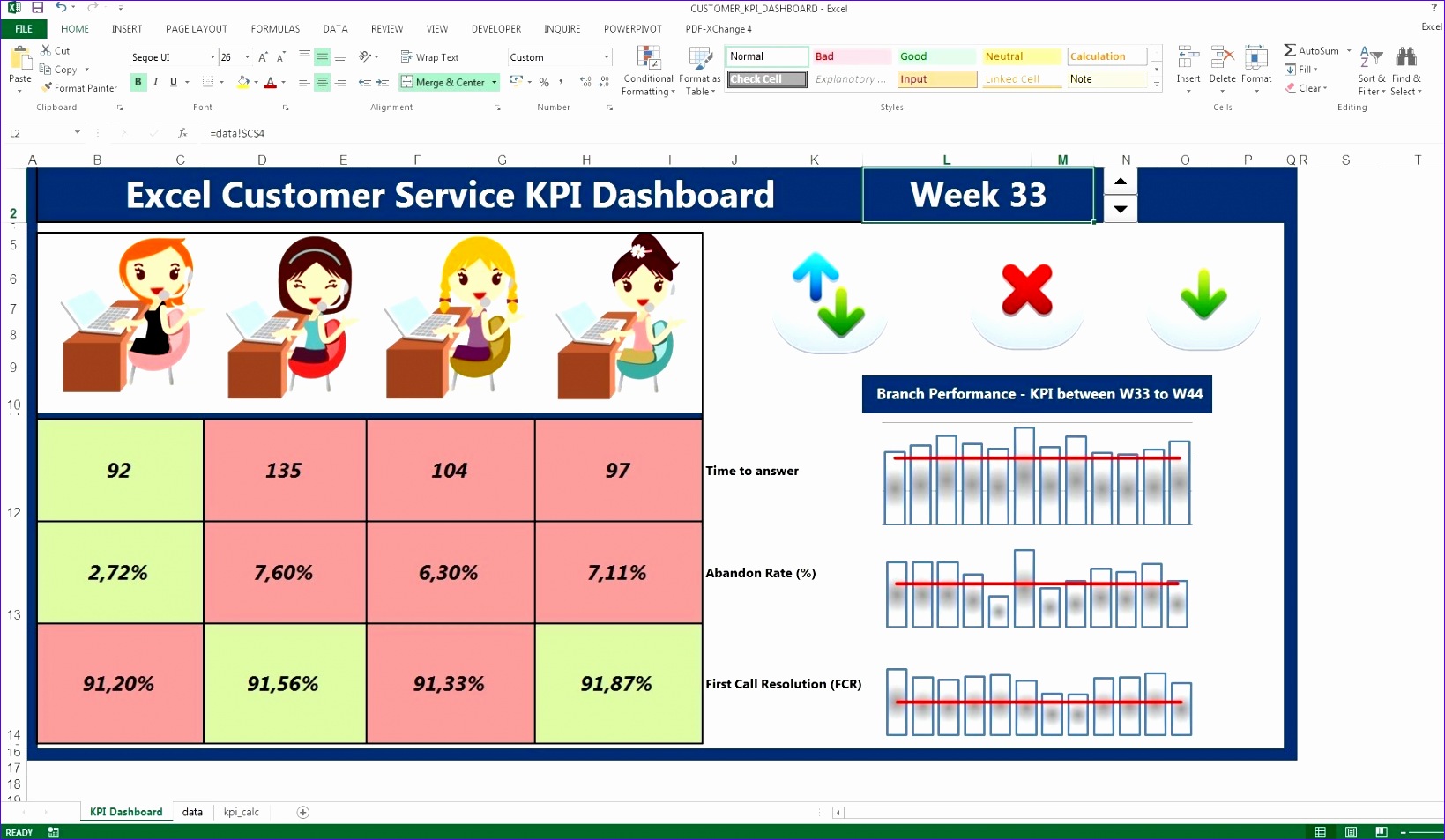Click inside the formula bar
Viewport: 1445px width, 840px height.
353,133
